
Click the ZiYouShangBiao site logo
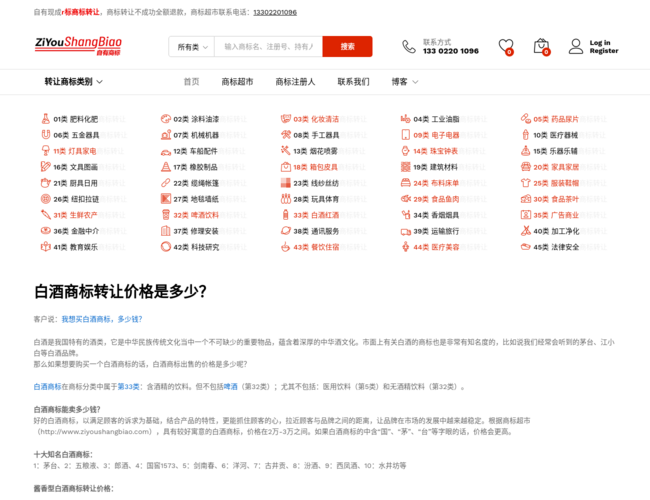coord(78,46)
